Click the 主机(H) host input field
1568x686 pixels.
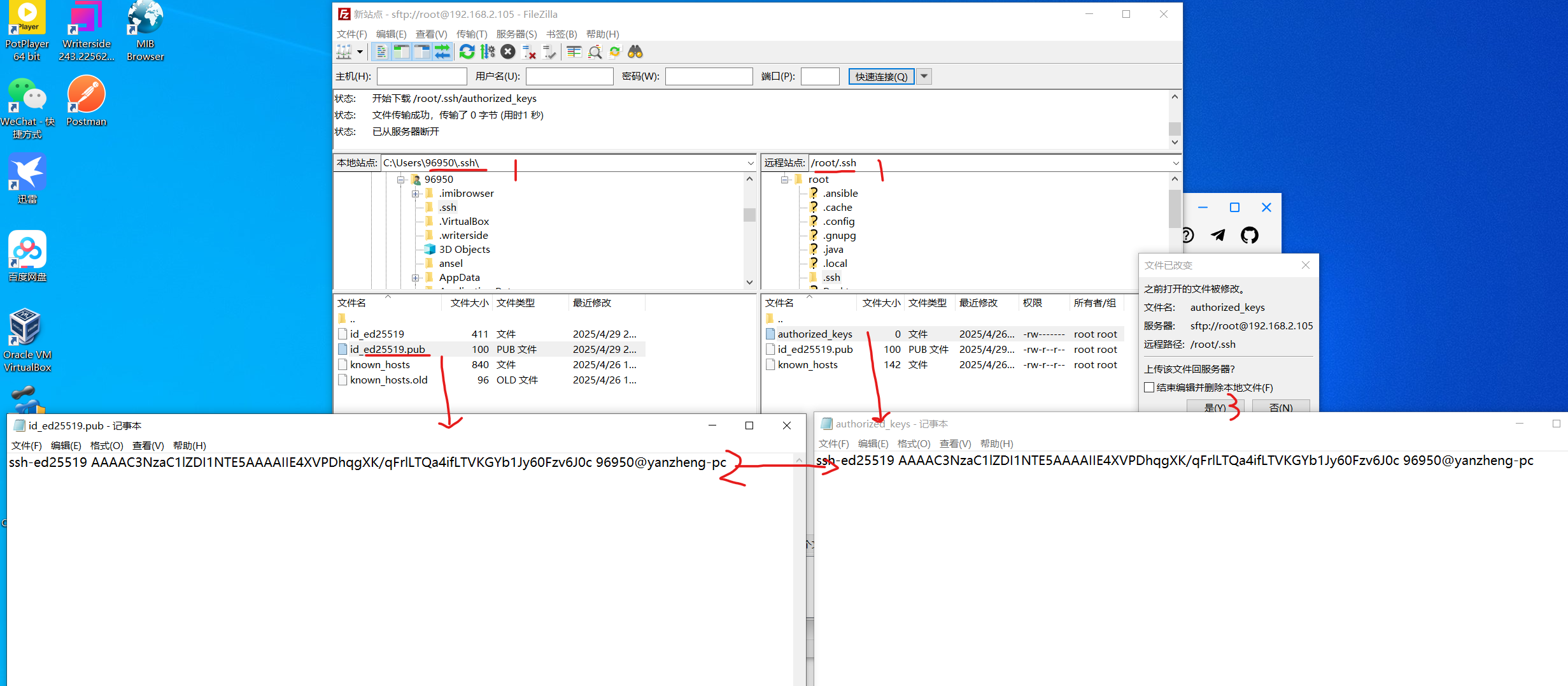click(421, 76)
